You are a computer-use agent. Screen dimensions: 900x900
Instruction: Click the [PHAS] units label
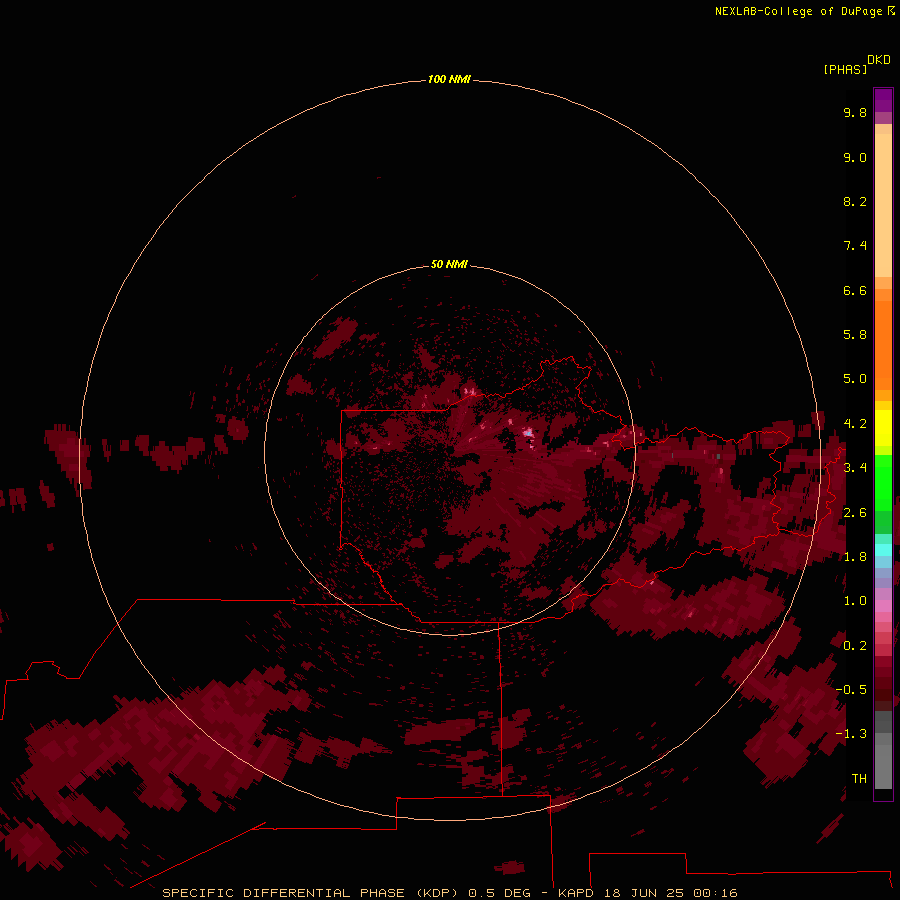(x=845, y=69)
